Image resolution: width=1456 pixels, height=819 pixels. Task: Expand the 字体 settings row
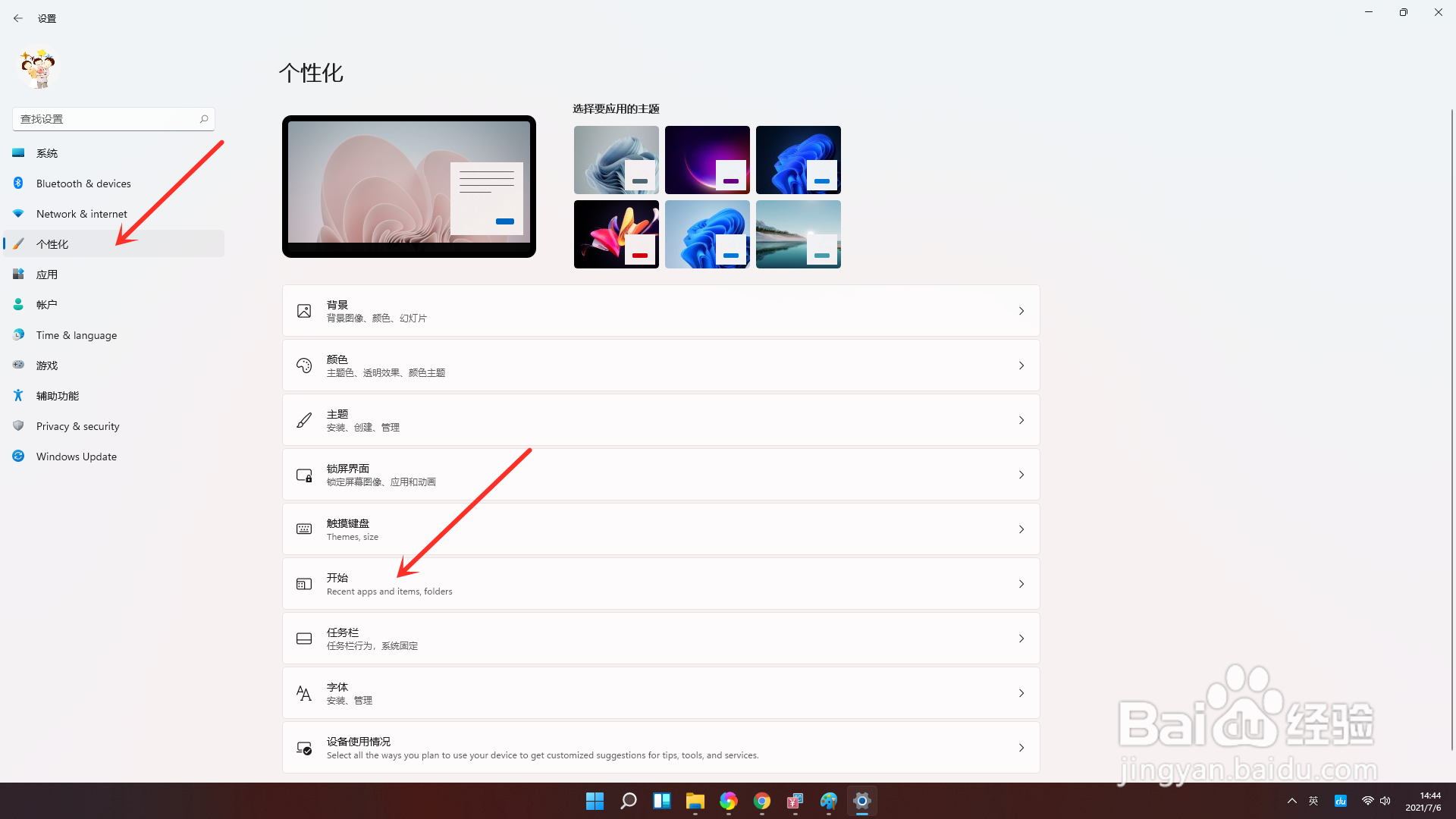[x=660, y=692]
